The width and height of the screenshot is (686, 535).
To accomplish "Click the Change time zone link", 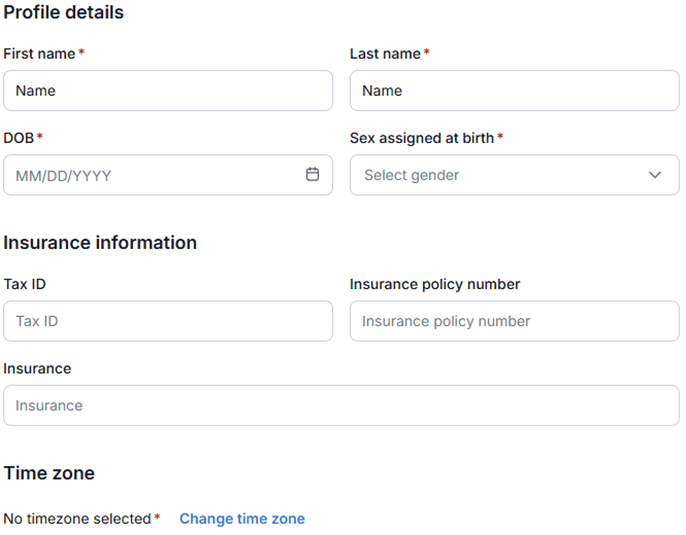I will [242, 518].
